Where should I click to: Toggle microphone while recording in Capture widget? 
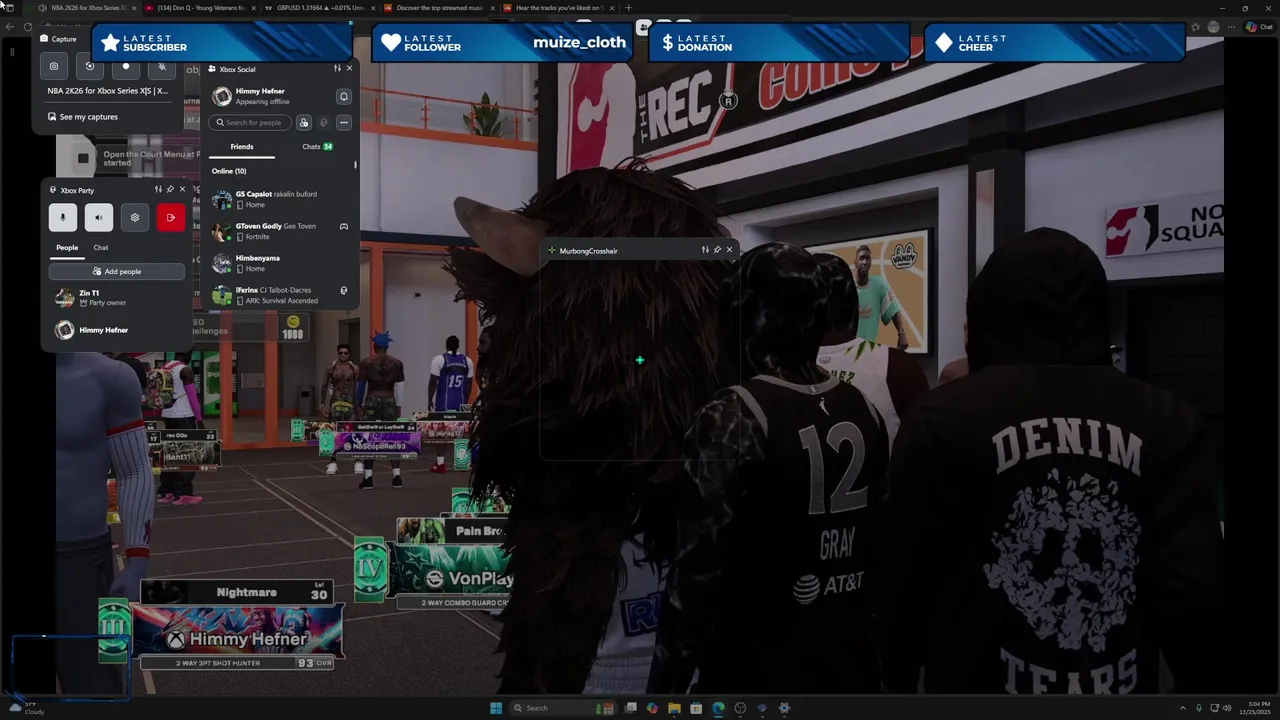[x=162, y=67]
